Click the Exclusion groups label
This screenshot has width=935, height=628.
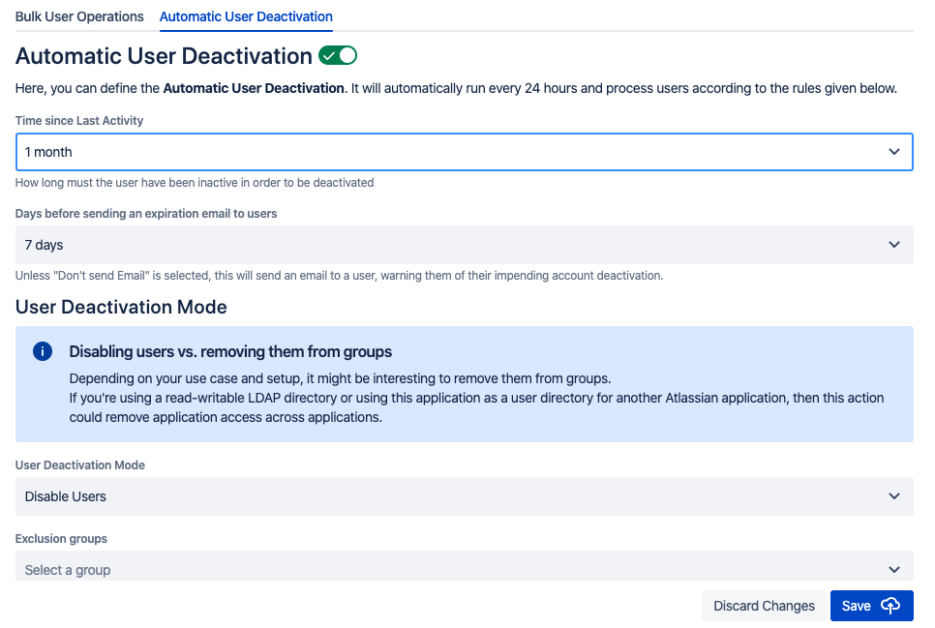[61, 539]
